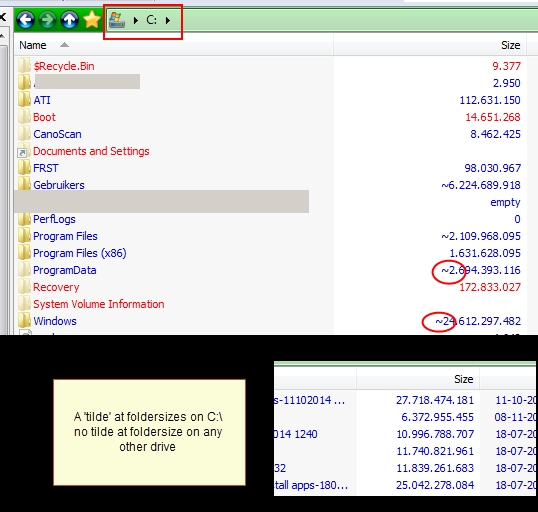Viewport: 538px width, 512px height.
Task: Select the row sized 25.042.278.084
Action: 405,485
